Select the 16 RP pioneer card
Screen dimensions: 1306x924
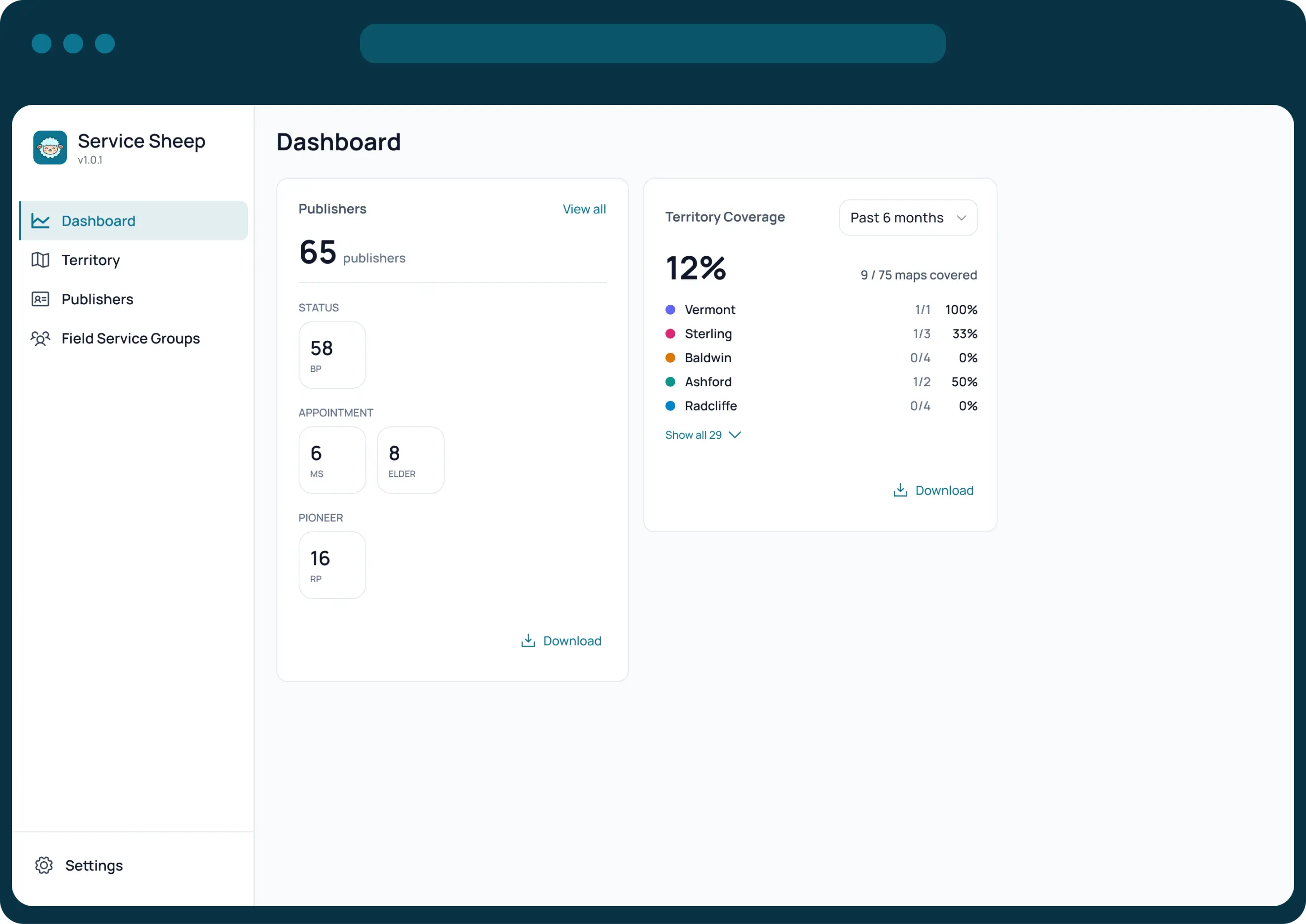(332, 565)
